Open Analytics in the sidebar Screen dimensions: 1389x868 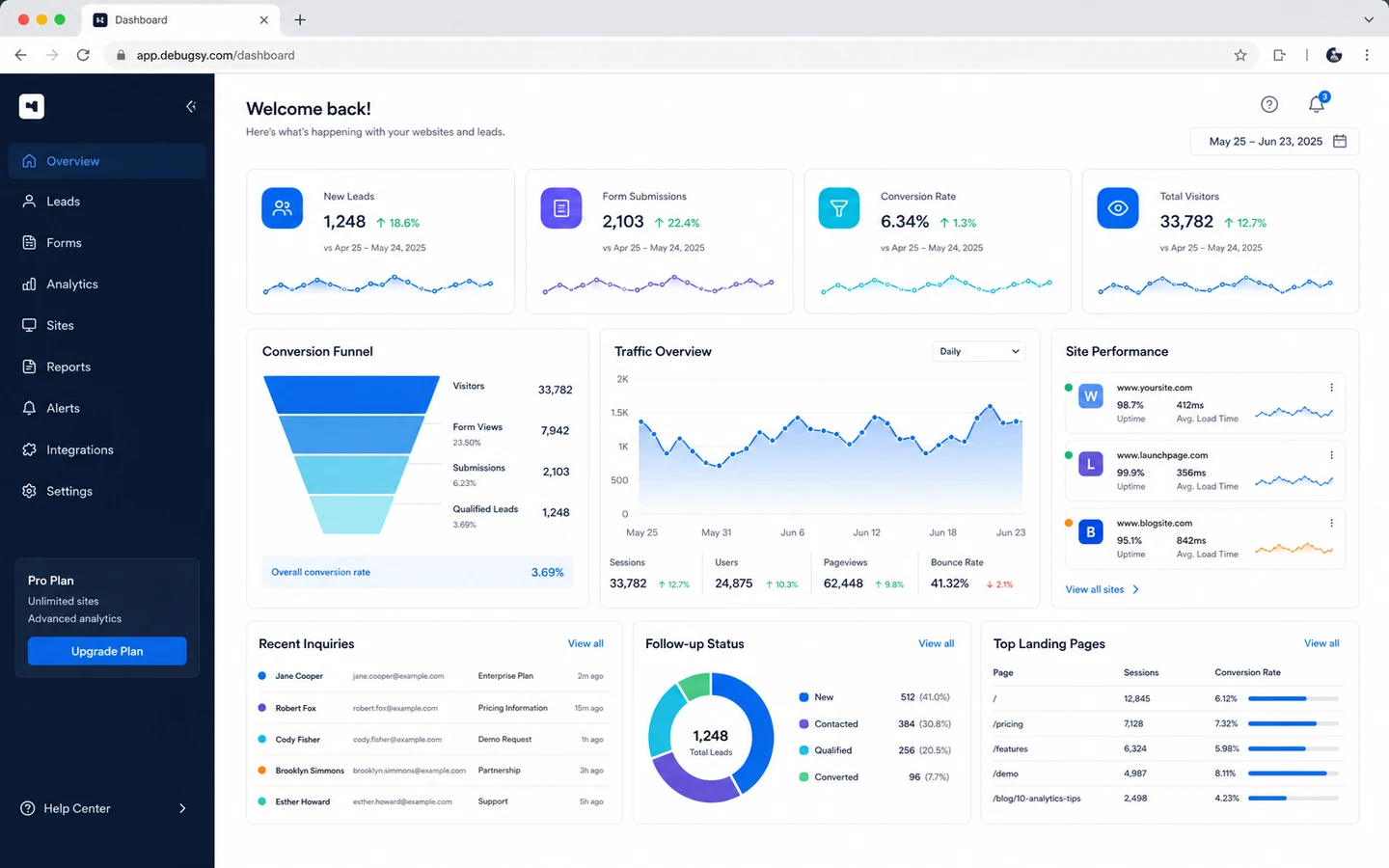click(107, 285)
